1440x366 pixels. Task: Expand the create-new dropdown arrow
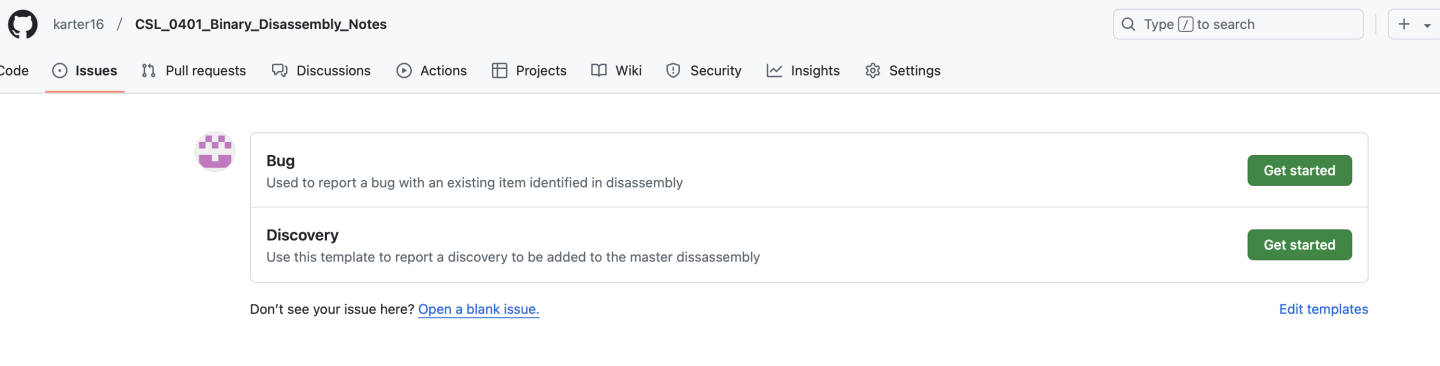pos(1427,25)
